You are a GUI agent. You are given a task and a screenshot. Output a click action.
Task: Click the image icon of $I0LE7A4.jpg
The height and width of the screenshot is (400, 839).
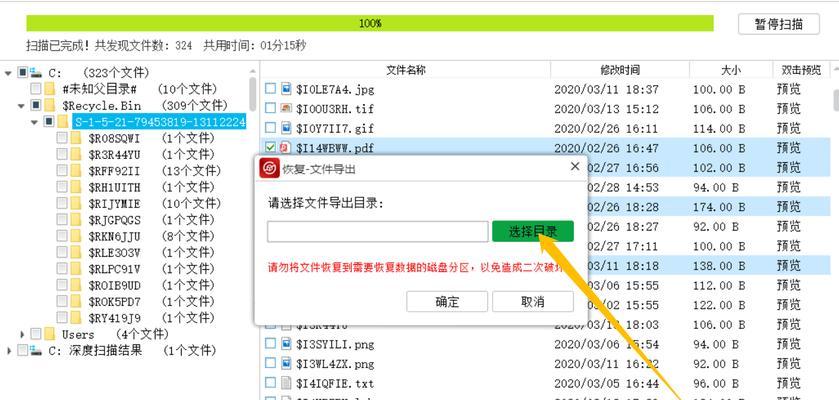[286, 88]
